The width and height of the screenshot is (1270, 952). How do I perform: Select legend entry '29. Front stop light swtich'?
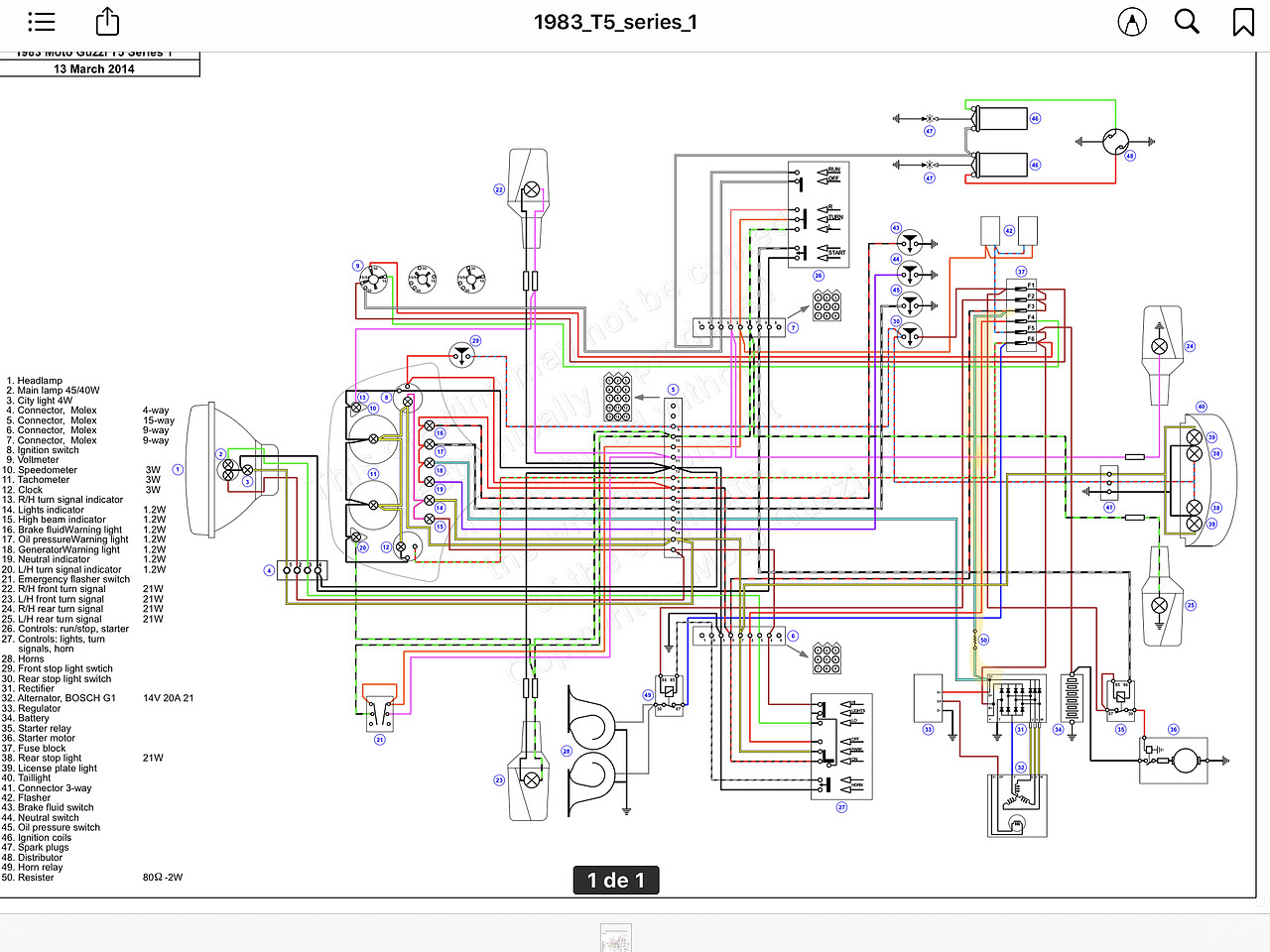(x=57, y=668)
